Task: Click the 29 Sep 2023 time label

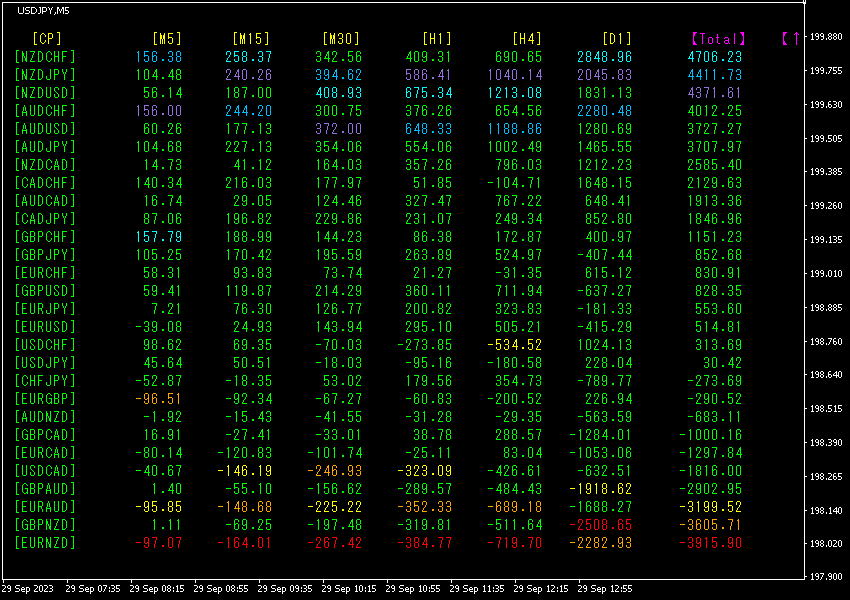Action: pyautogui.click(x=28, y=589)
